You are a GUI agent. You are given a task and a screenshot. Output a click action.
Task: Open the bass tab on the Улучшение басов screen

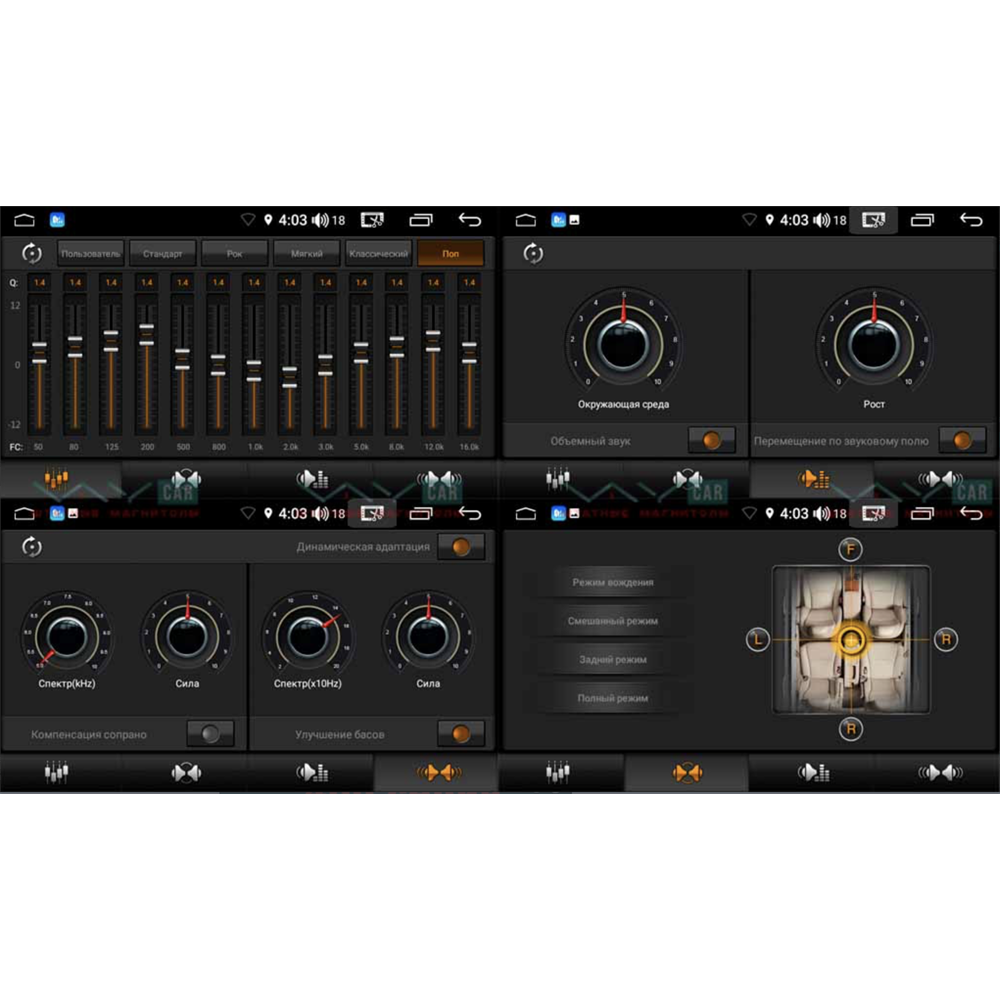(438, 773)
